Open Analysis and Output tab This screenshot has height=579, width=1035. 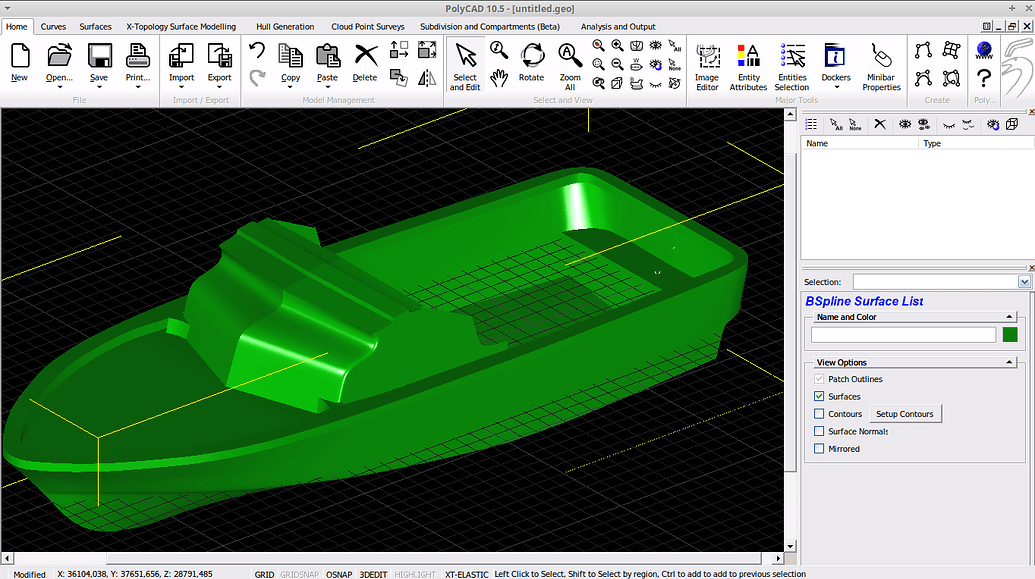(618, 26)
